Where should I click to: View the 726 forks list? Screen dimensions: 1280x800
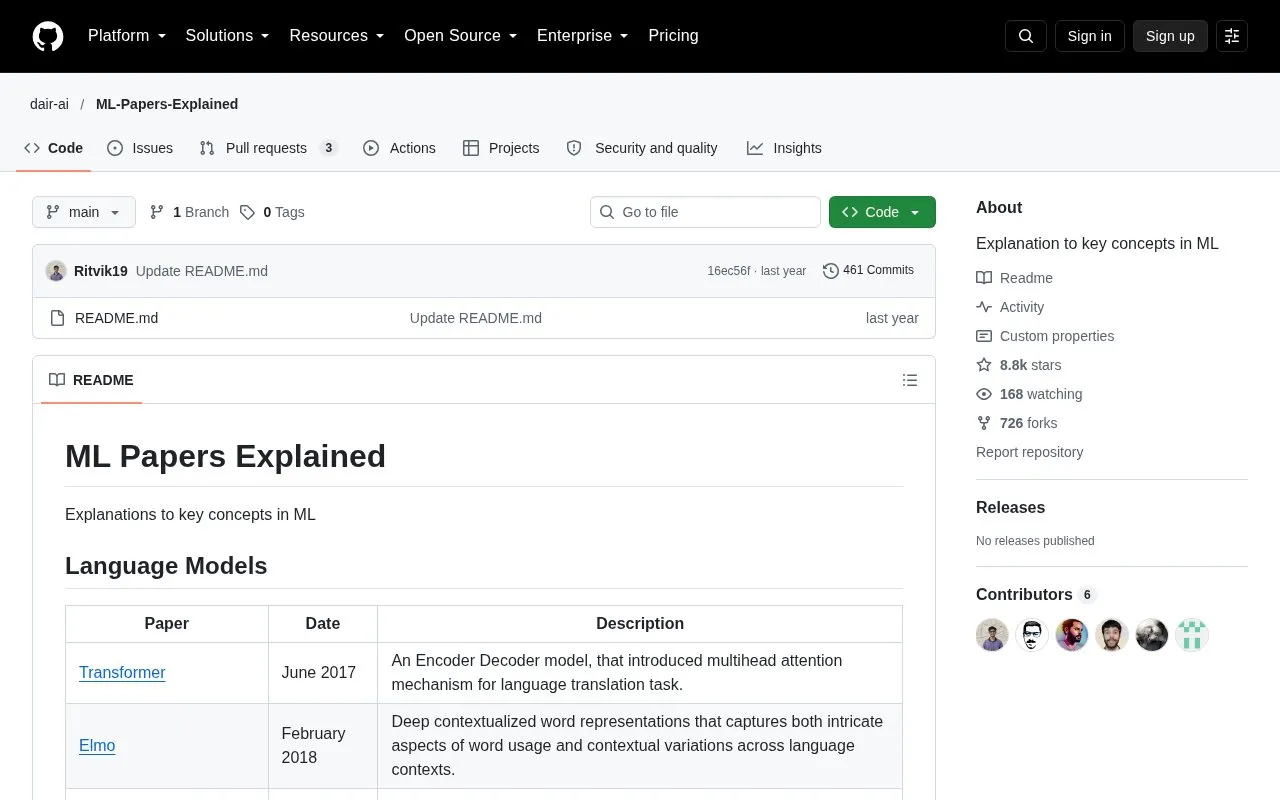tap(1017, 423)
